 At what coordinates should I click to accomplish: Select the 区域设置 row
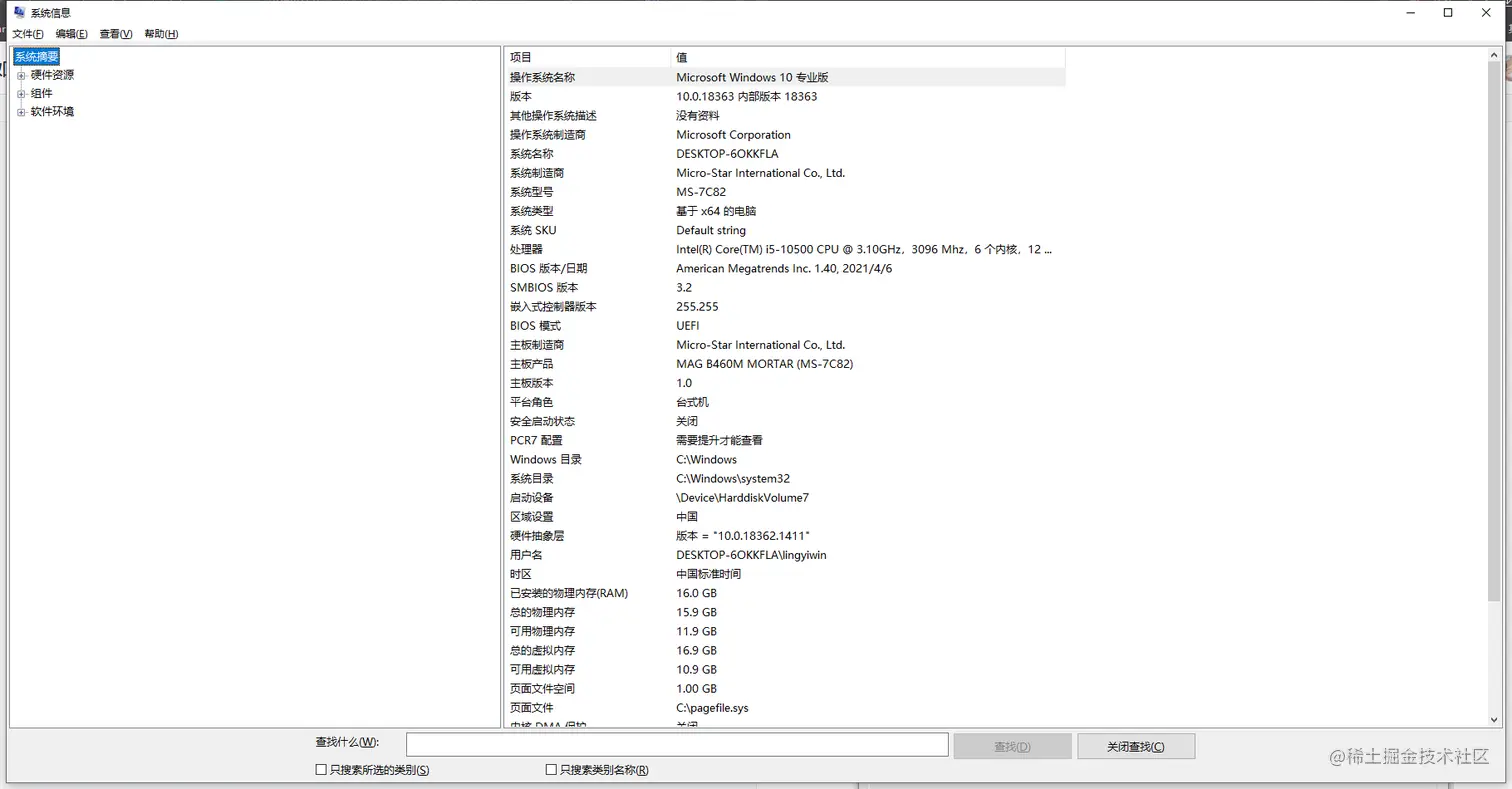785,516
